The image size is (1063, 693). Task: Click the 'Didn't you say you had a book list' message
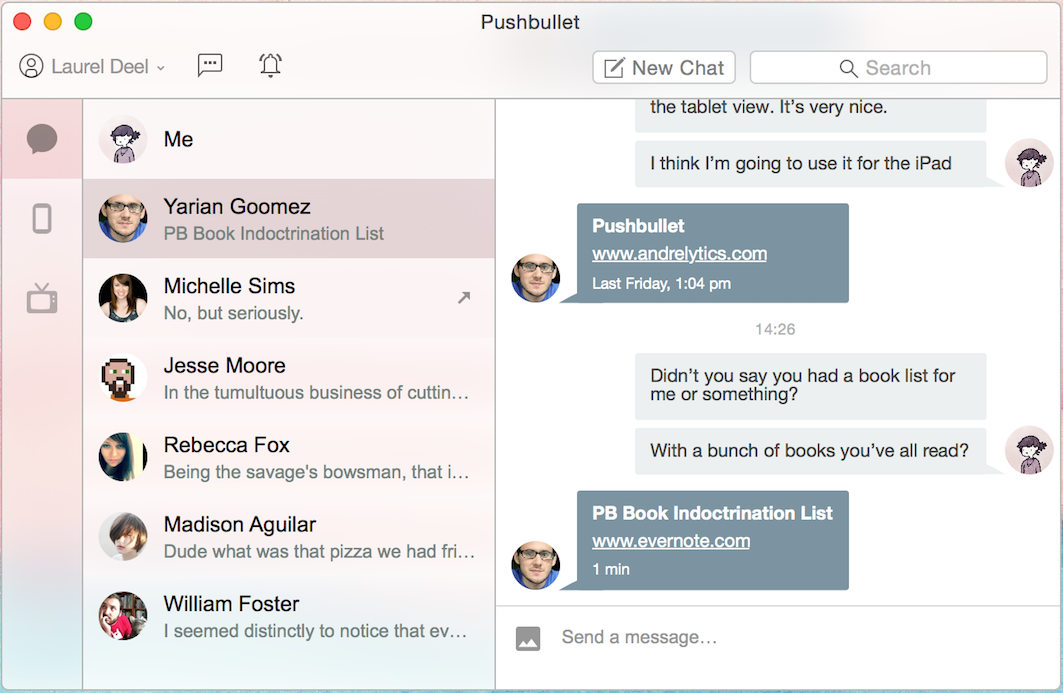click(810, 385)
